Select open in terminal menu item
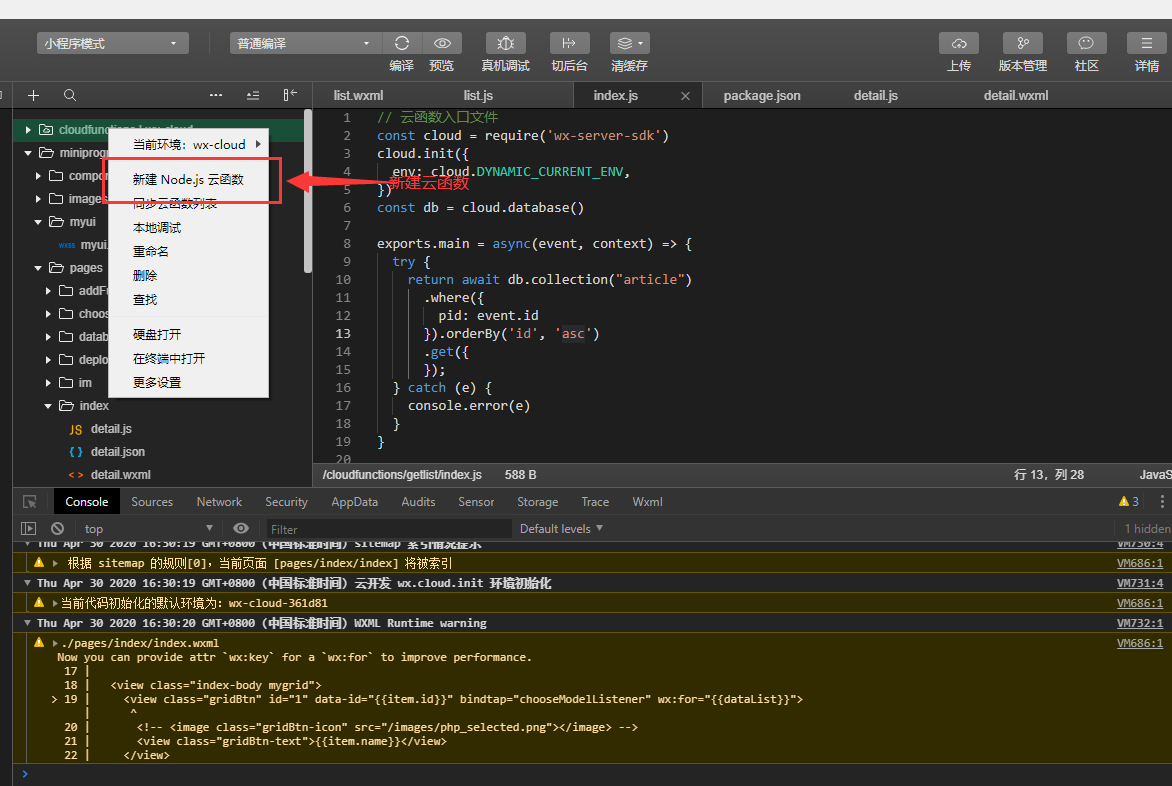 tap(188, 358)
